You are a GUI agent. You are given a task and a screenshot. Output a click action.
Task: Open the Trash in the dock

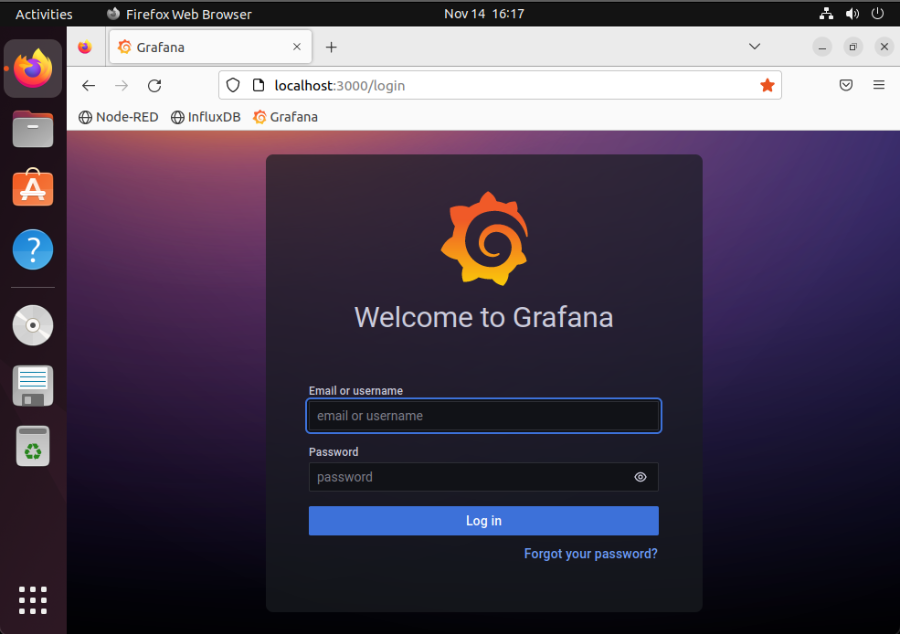tap(33, 446)
